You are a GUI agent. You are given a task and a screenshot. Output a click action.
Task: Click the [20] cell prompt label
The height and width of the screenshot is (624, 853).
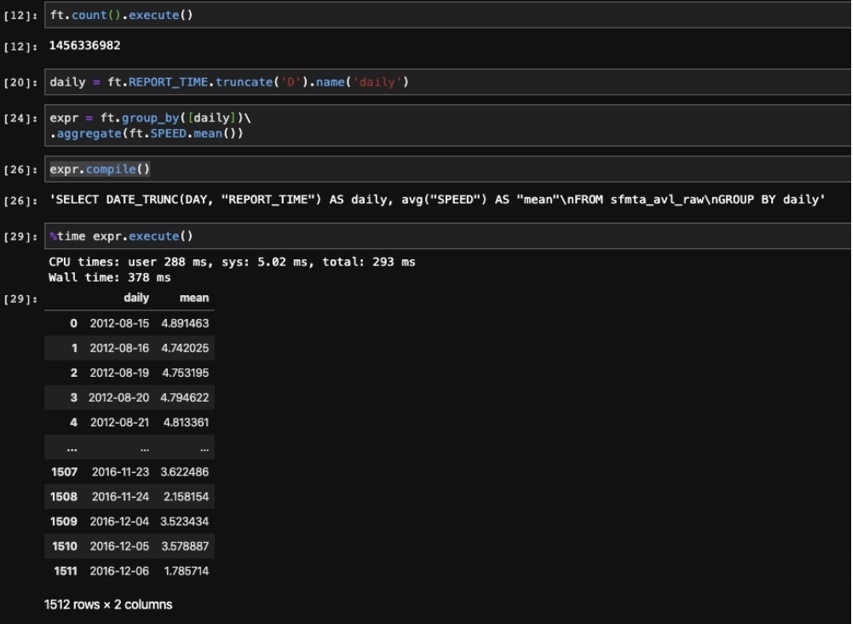click(21, 83)
